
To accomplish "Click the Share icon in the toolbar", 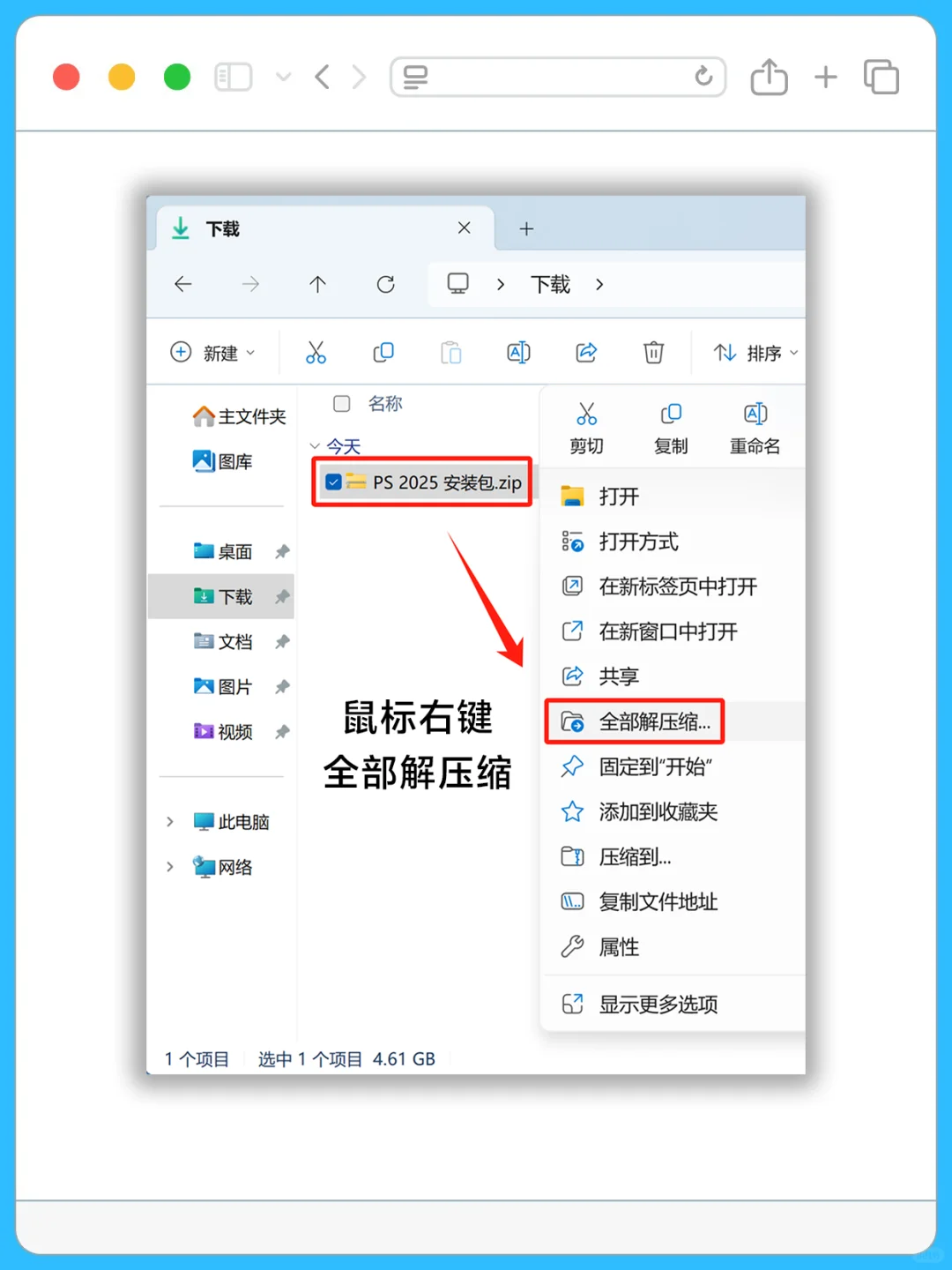I will 586,352.
